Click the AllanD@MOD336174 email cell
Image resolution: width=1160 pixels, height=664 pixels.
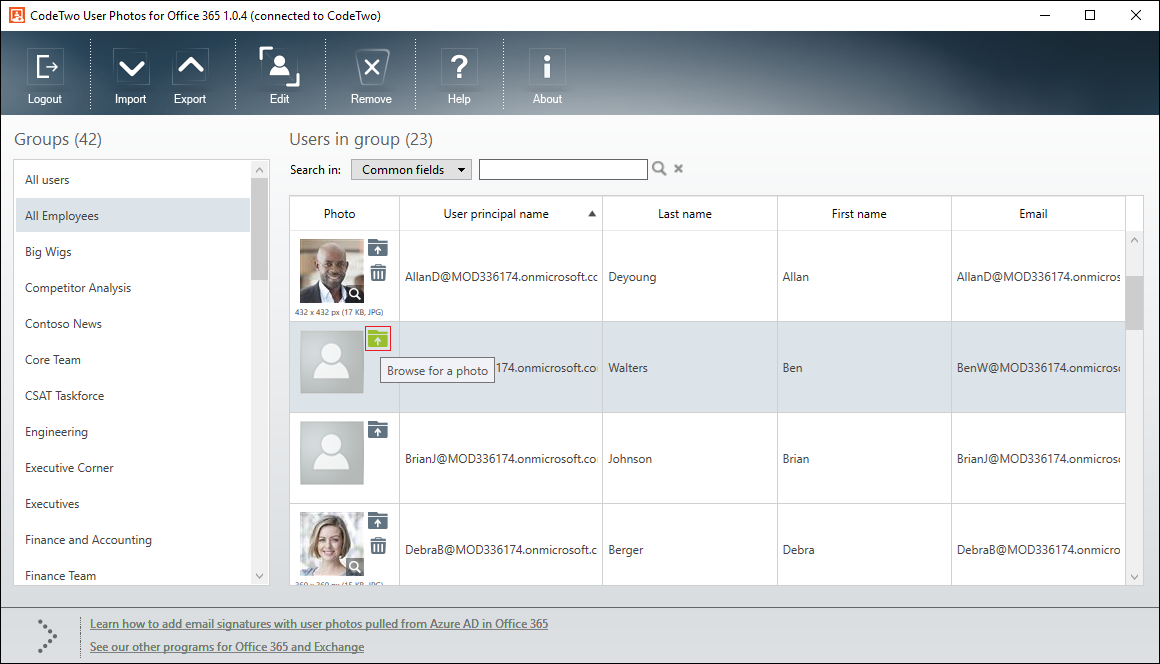pos(1038,277)
